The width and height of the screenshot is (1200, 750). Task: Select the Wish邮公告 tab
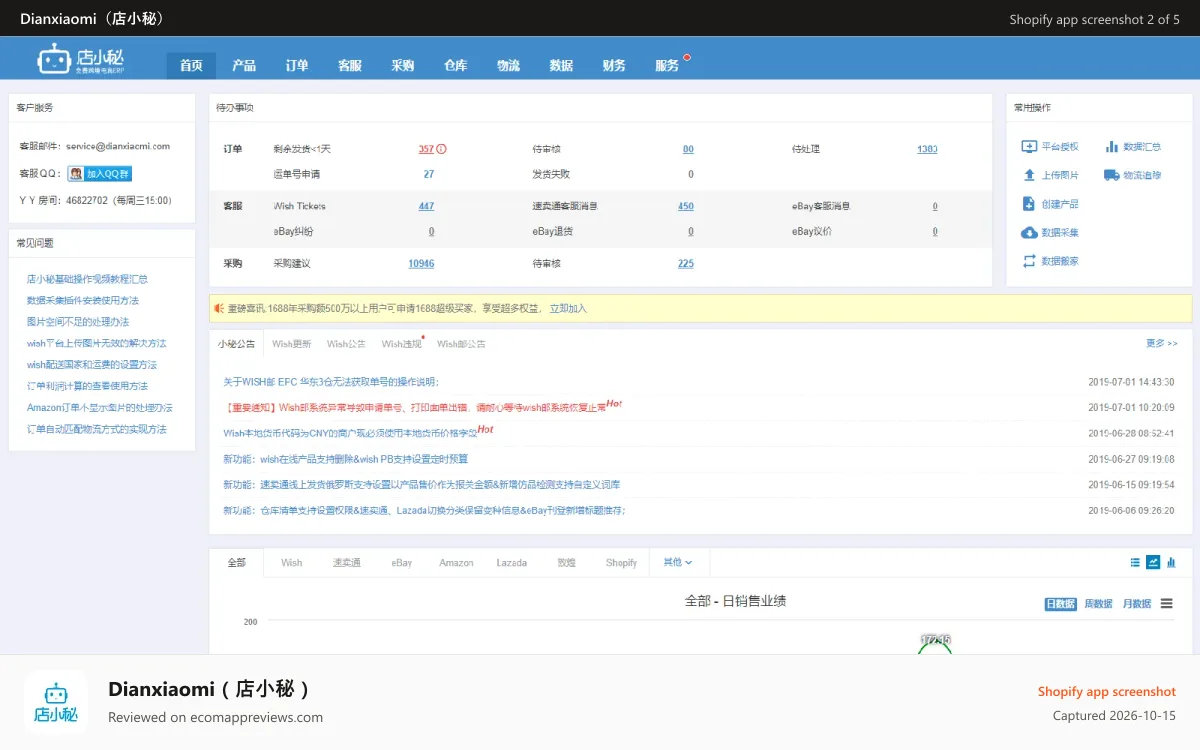click(x=461, y=344)
